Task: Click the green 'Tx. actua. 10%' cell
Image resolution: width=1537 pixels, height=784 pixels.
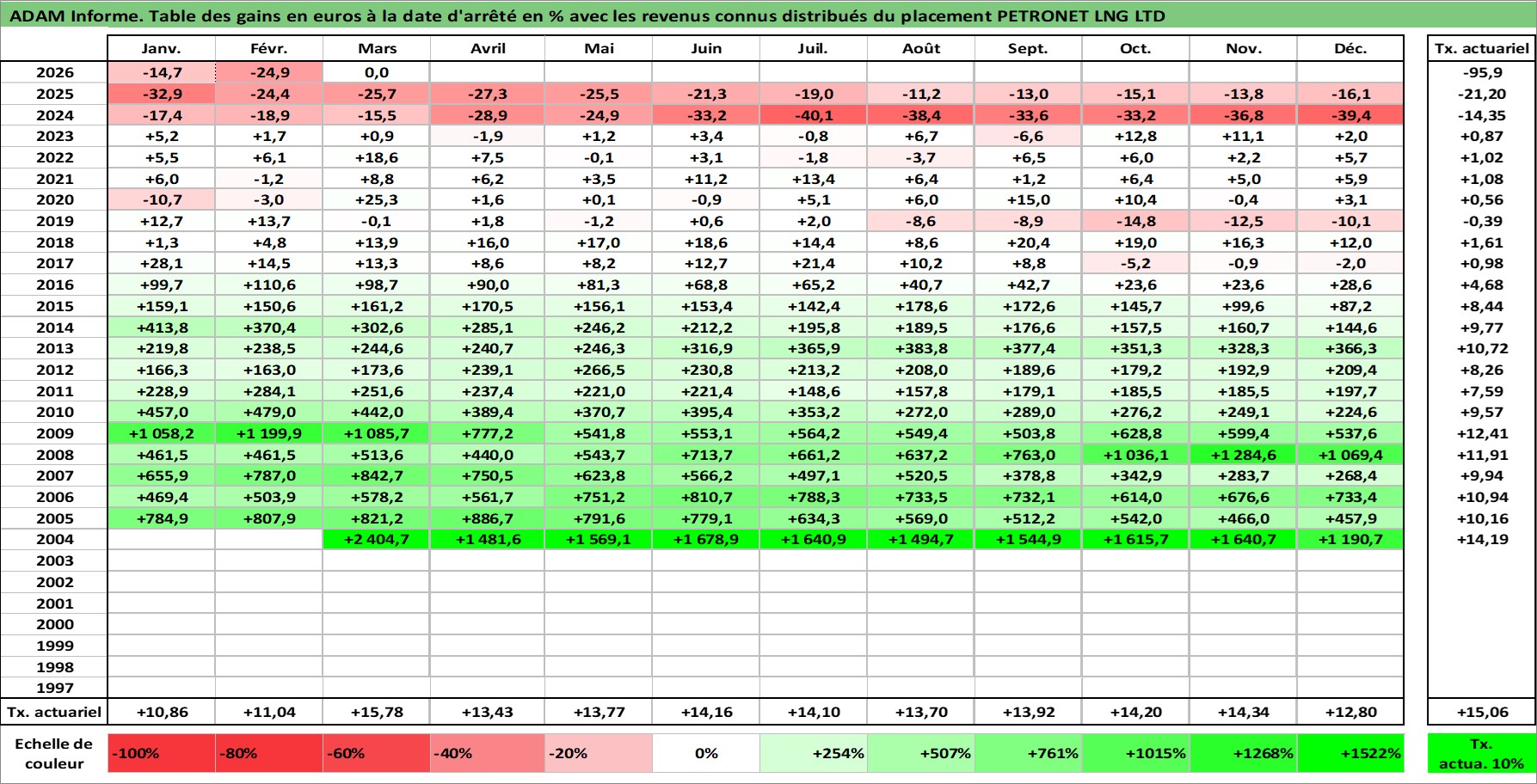Action: click(x=1481, y=753)
